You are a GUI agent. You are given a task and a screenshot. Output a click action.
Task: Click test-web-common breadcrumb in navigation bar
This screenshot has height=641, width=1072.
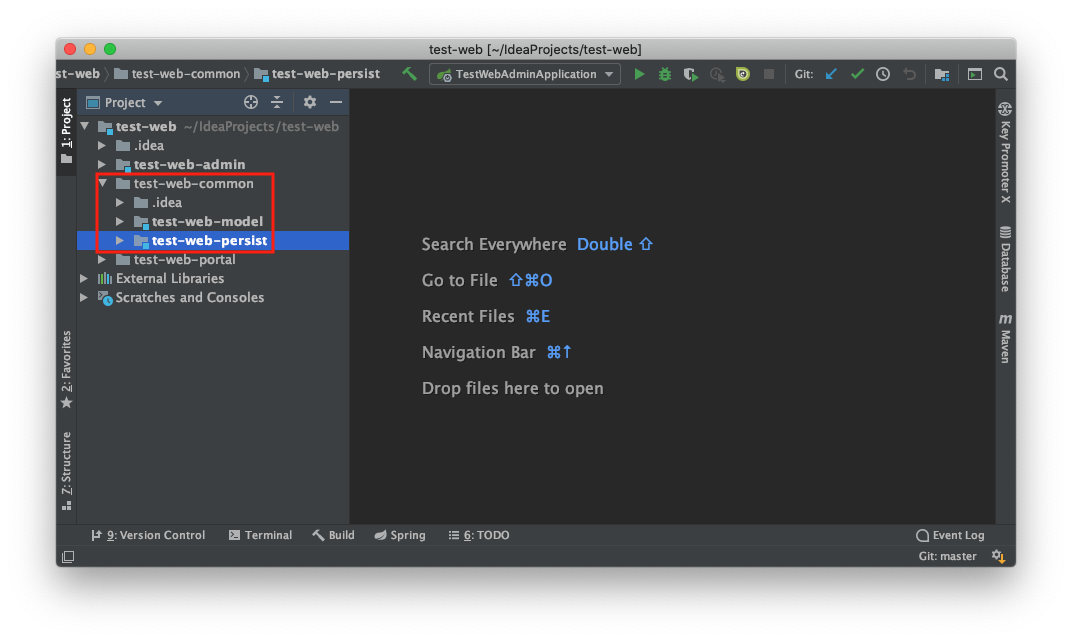click(x=177, y=74)
